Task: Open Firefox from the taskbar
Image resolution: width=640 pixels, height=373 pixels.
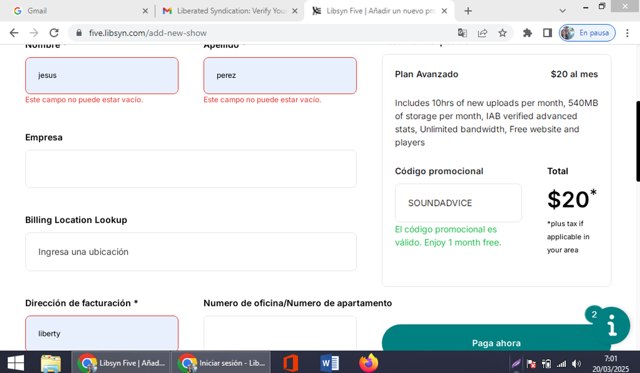Action: [x=369, y=362]
